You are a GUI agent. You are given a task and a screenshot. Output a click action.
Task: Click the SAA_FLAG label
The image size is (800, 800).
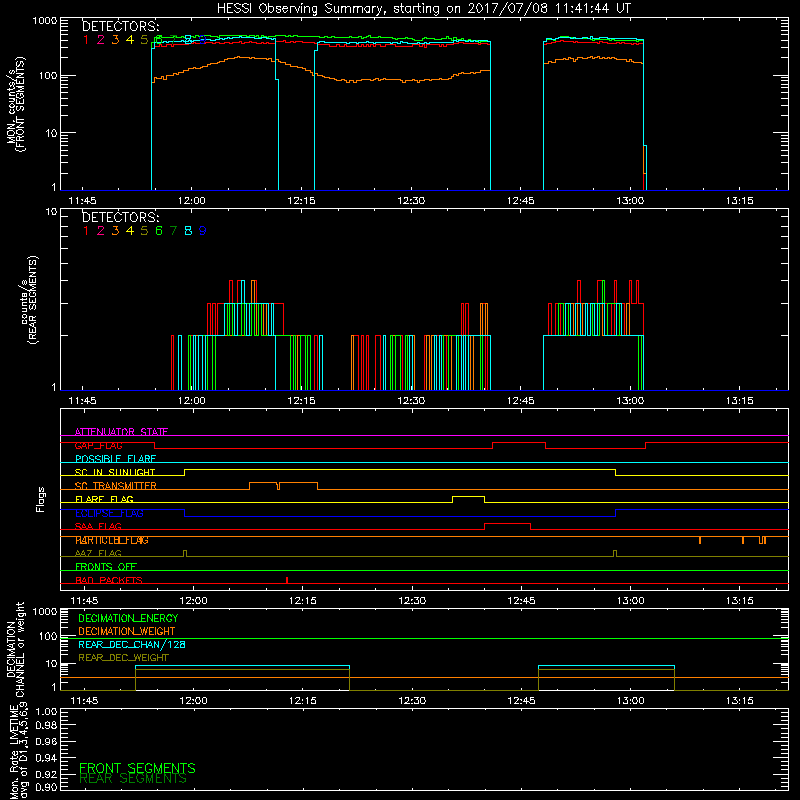click(98, 526)
